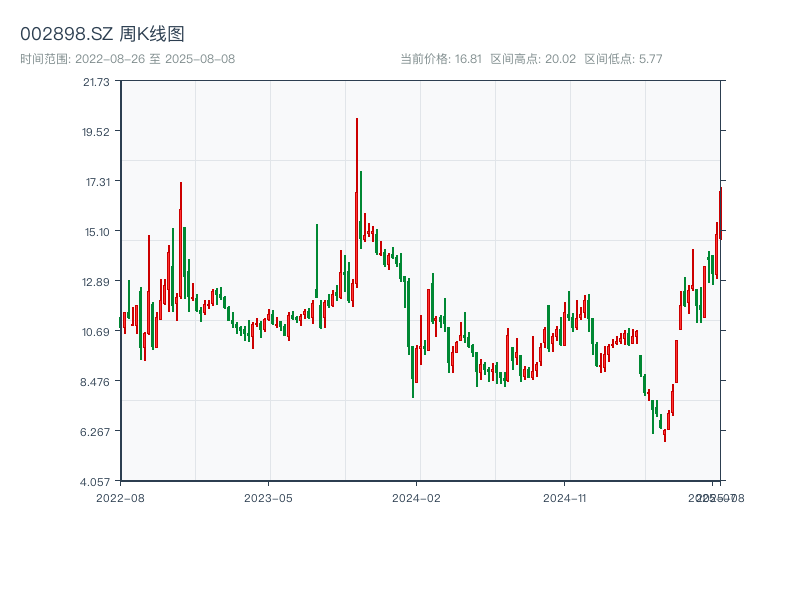Click y-axis value 17.31
Screen dimensions: 800x600
tap(98, 182)
